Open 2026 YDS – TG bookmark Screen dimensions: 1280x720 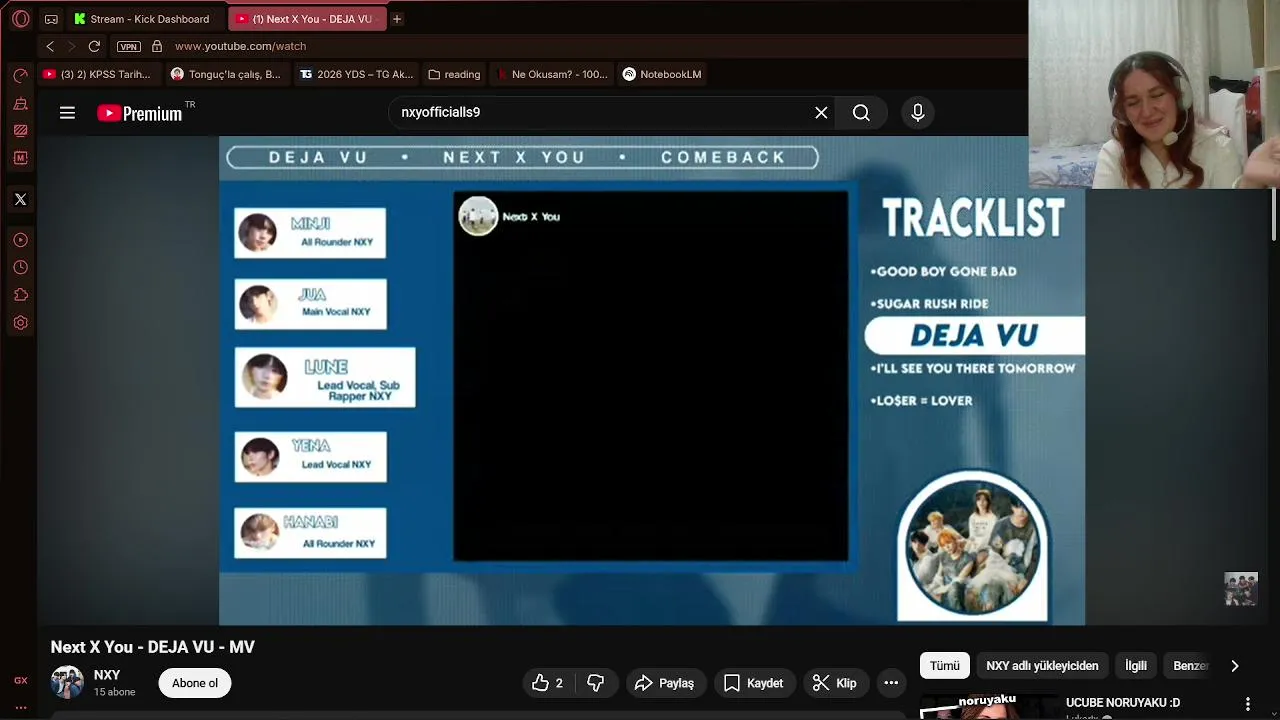tap(356, 74)
